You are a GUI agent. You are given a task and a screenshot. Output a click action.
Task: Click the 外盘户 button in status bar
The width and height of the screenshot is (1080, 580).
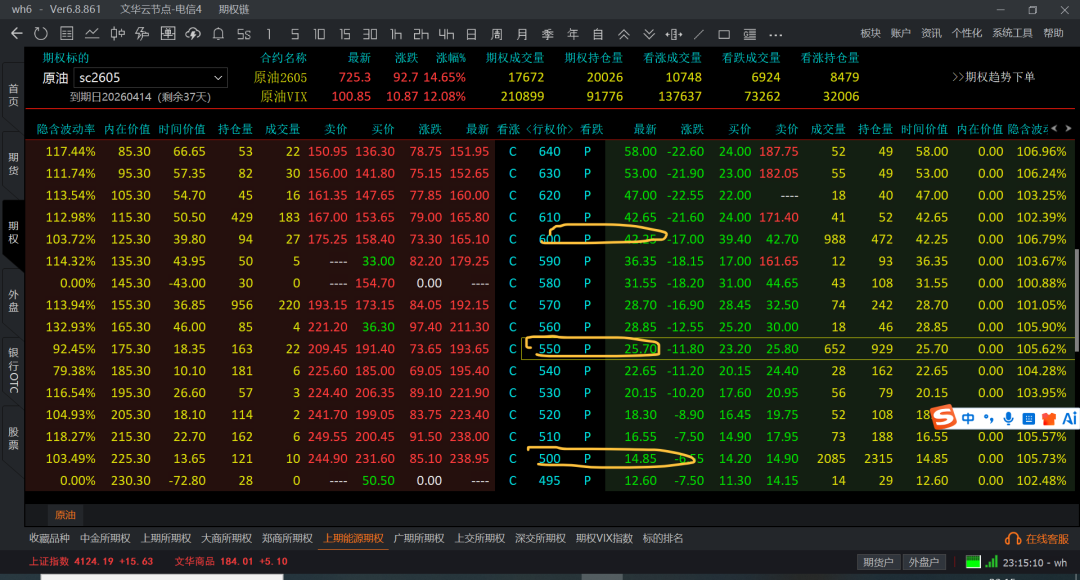[x=924, y=562]
